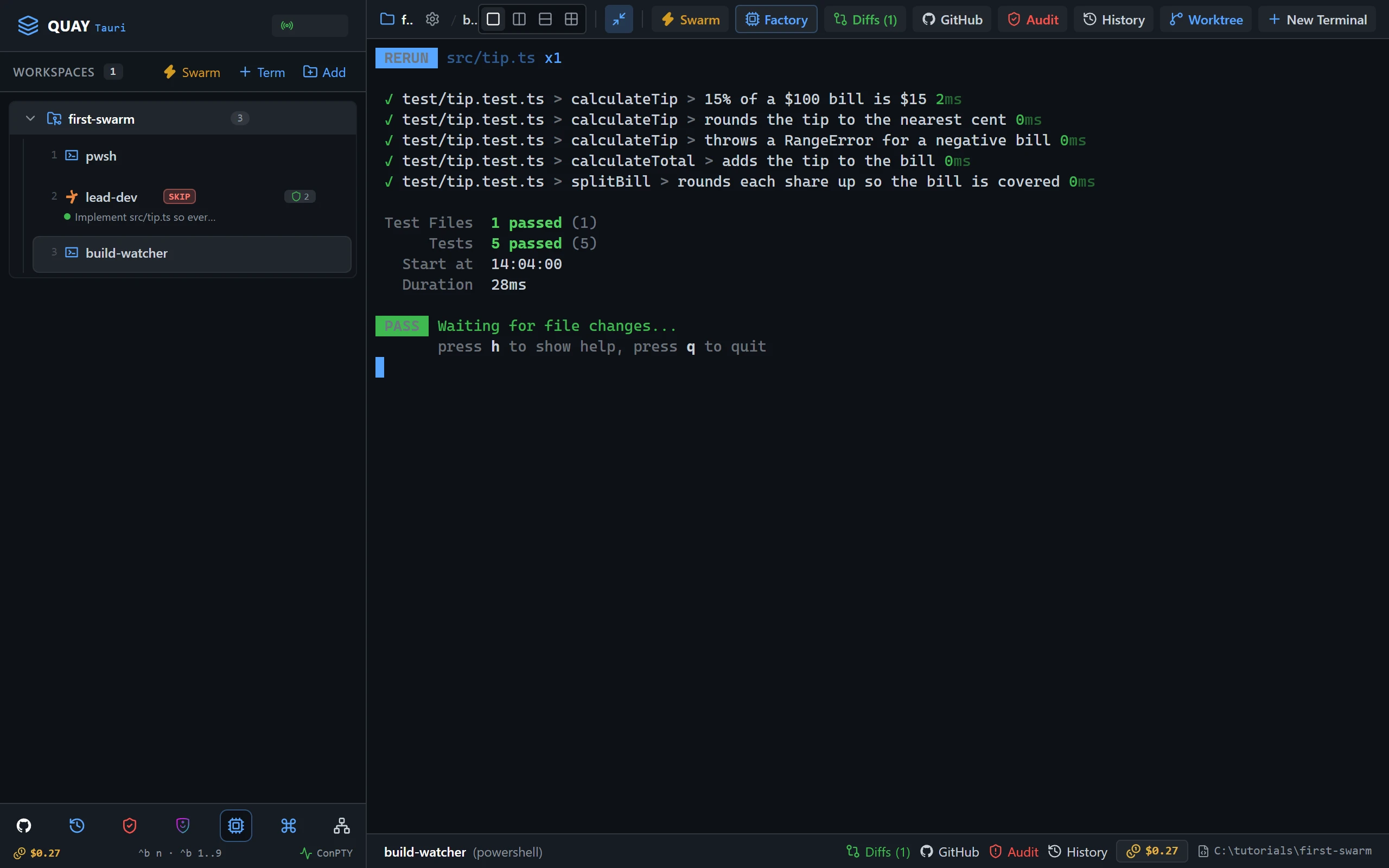Open Diffs (1) in the top toolbar

pos(865,20)
